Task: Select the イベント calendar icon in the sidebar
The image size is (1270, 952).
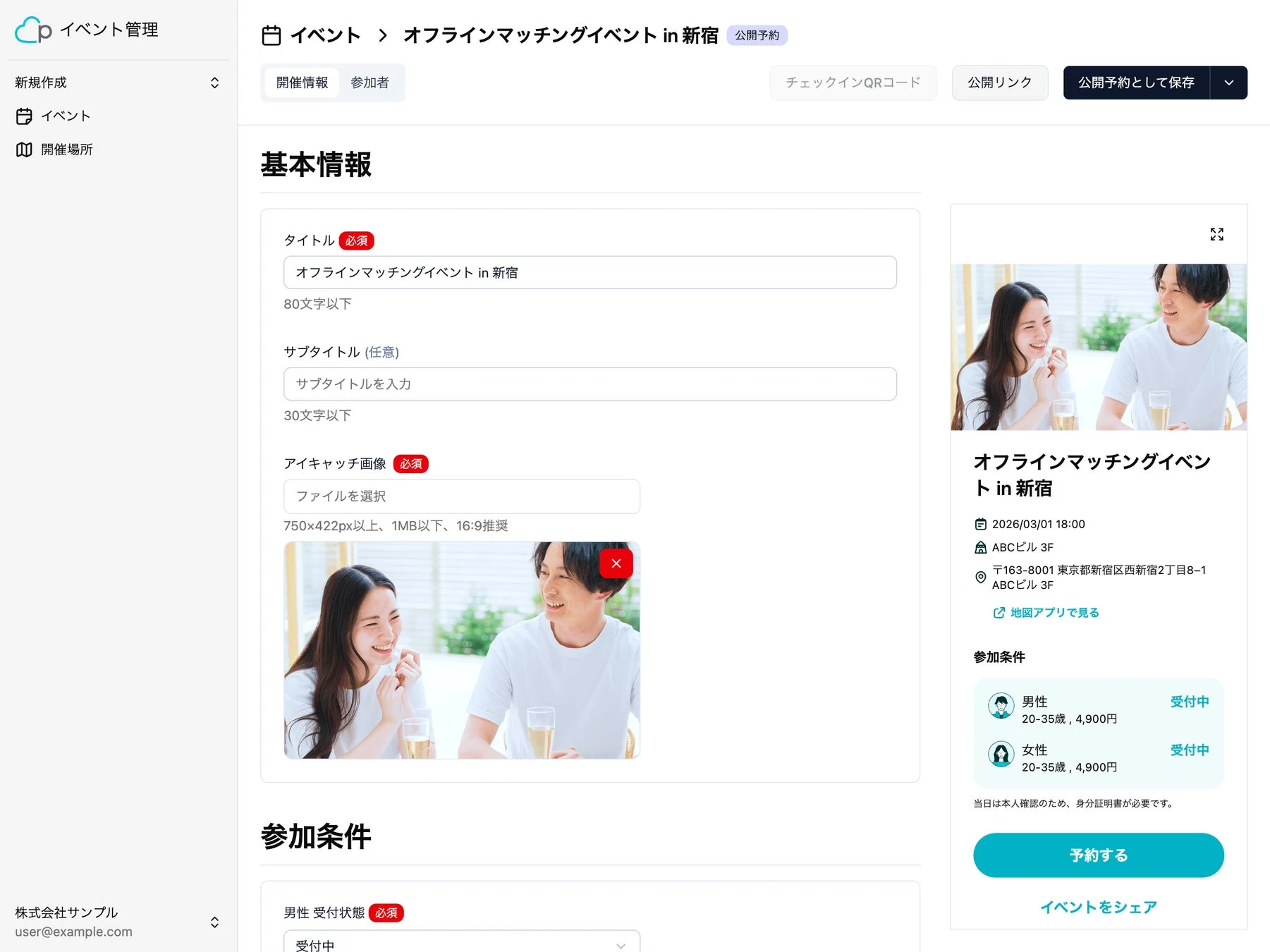Action: tap(24, 116)
